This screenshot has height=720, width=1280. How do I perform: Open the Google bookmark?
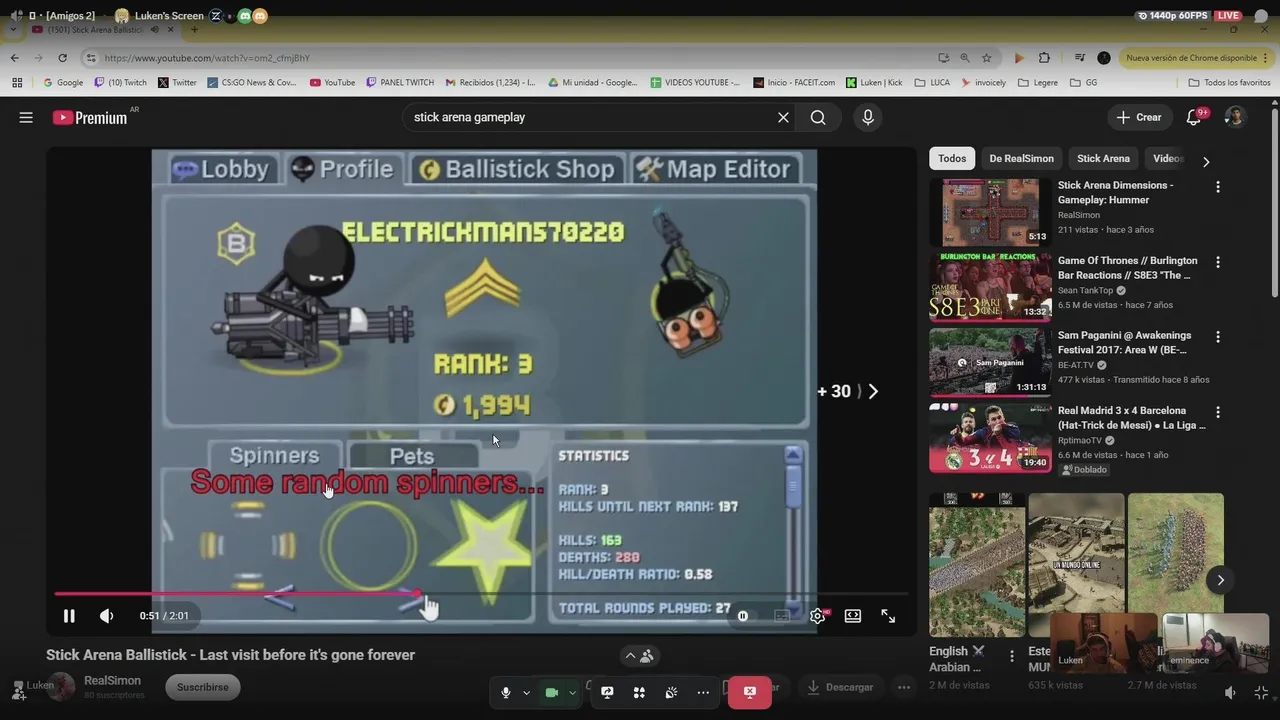pyautogui.click(x=63, y=82)
